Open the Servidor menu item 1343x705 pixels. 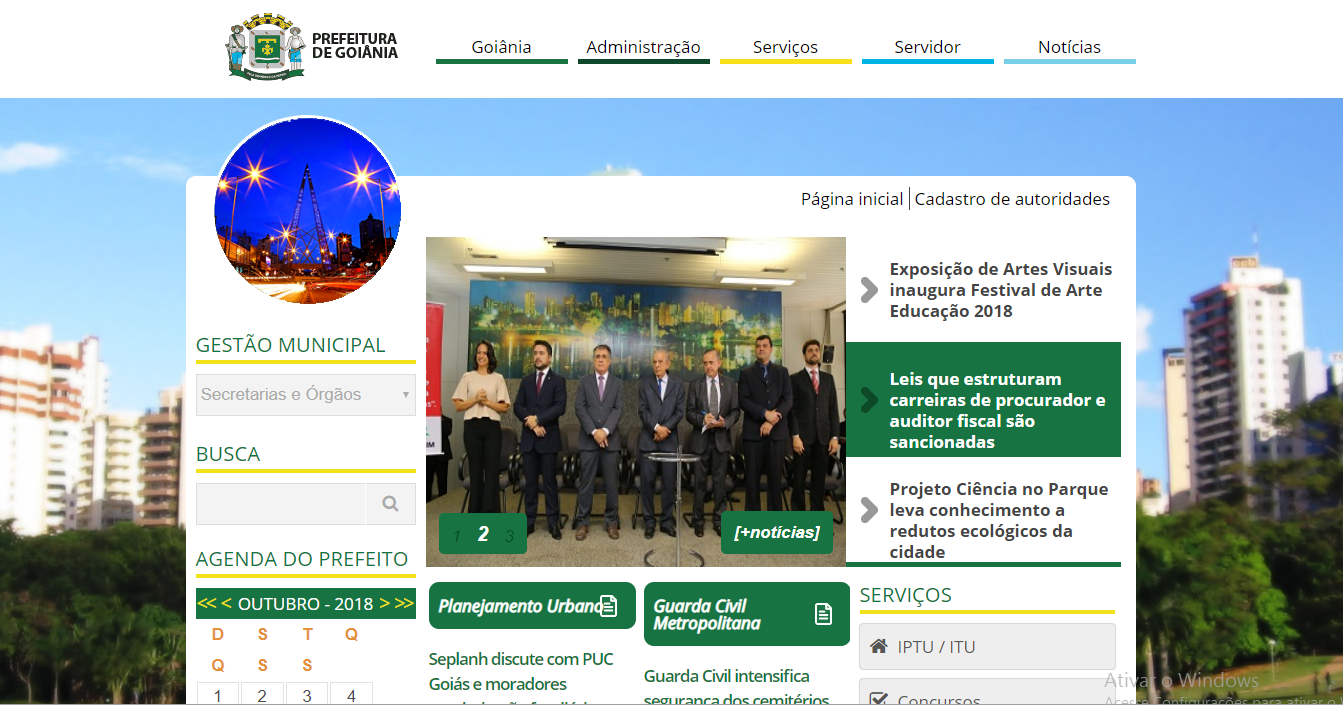coord(927,46)
